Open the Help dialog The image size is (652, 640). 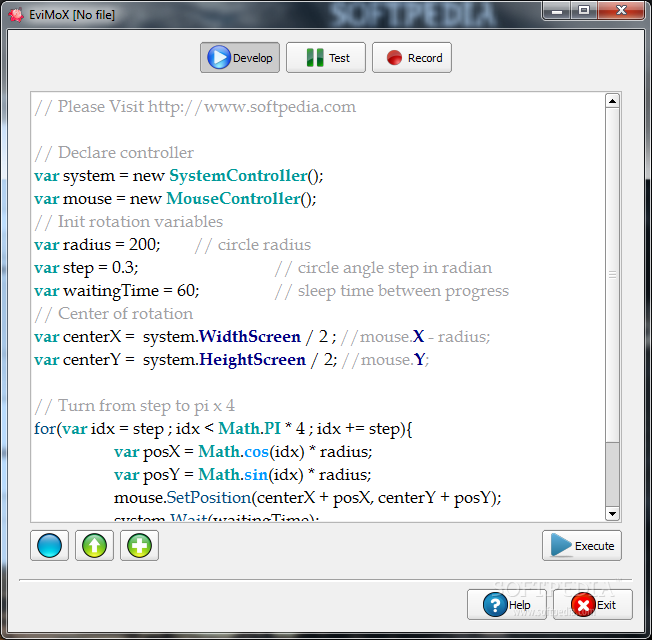pyautogui.click(x=506, y=605)
